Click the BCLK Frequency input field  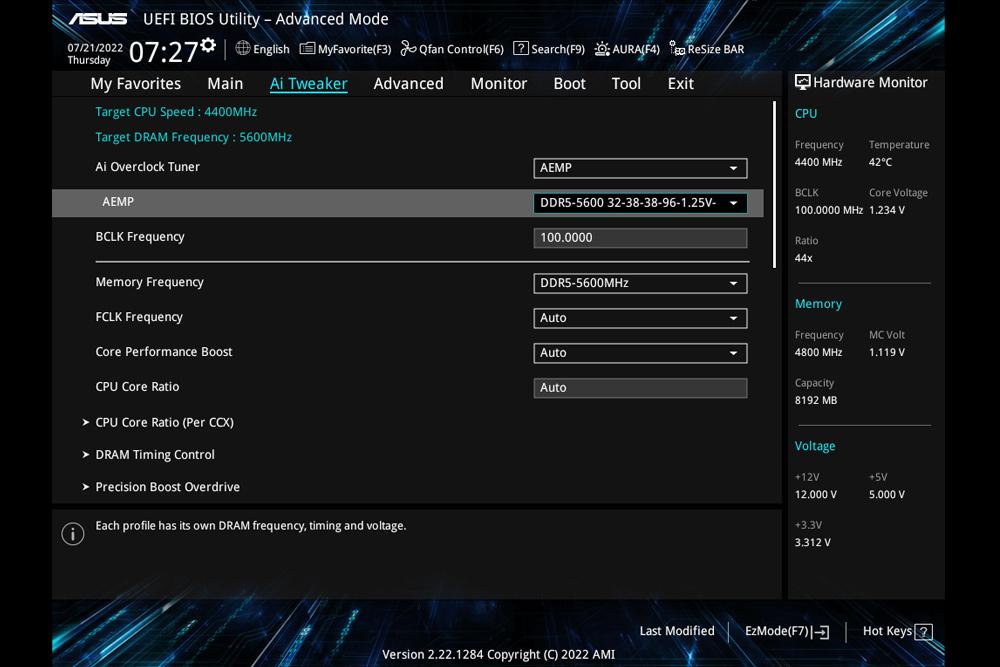click(640, 238)
